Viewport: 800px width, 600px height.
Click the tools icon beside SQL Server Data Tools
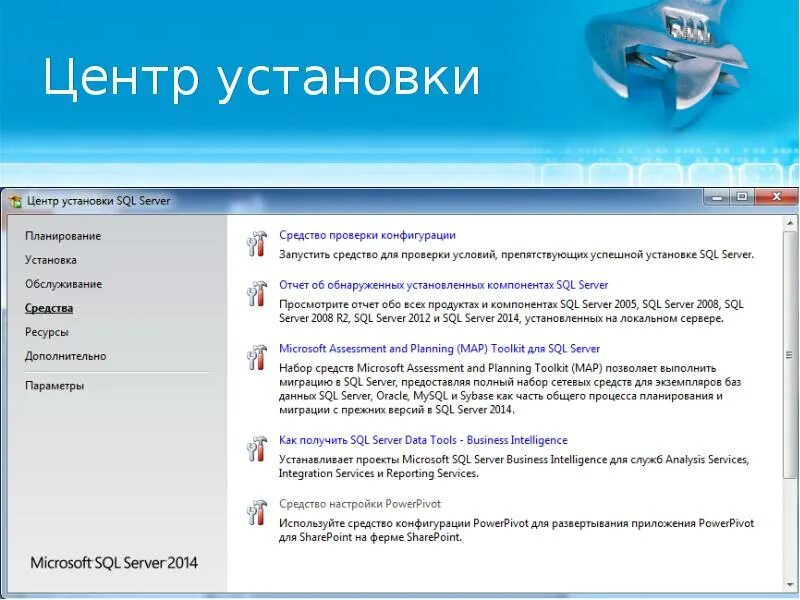pyautogui.click(x=257, y=448)
